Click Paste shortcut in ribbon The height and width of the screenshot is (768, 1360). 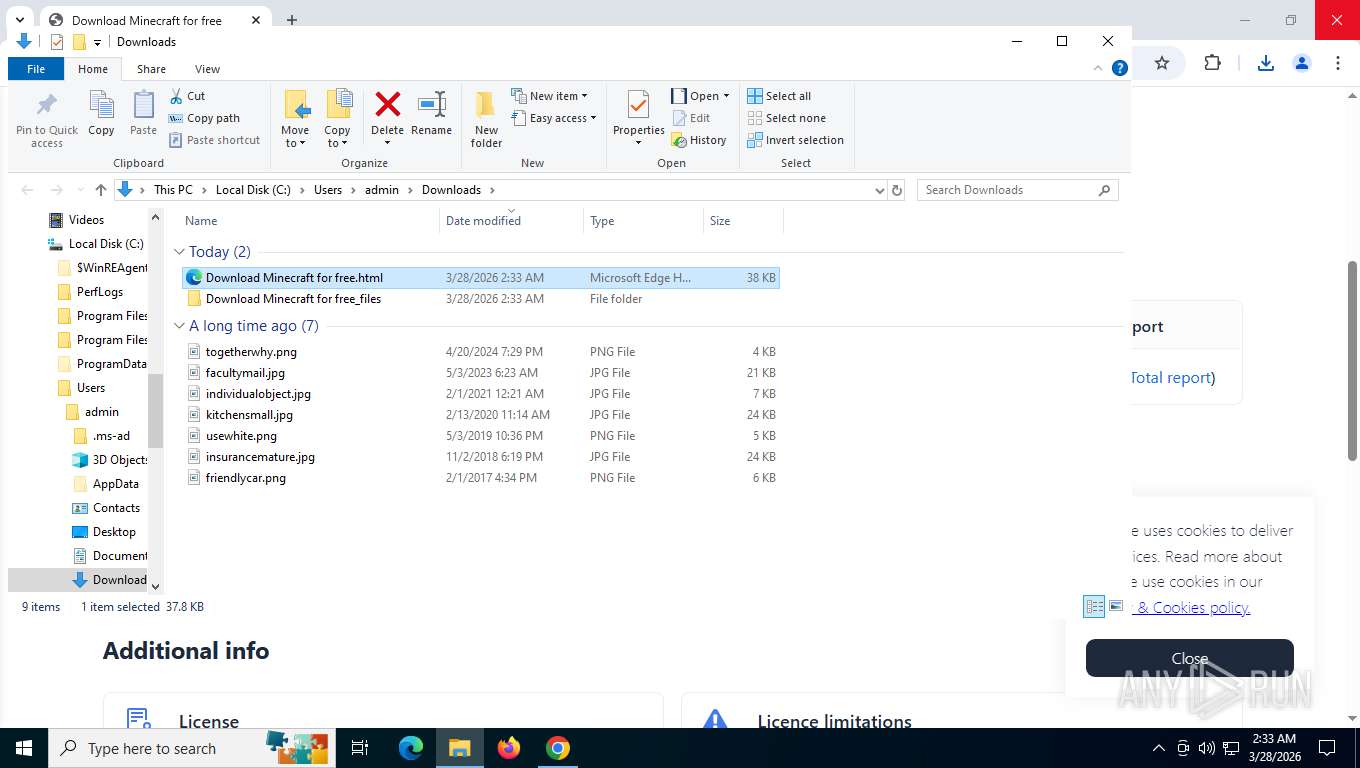coord(214,140)
